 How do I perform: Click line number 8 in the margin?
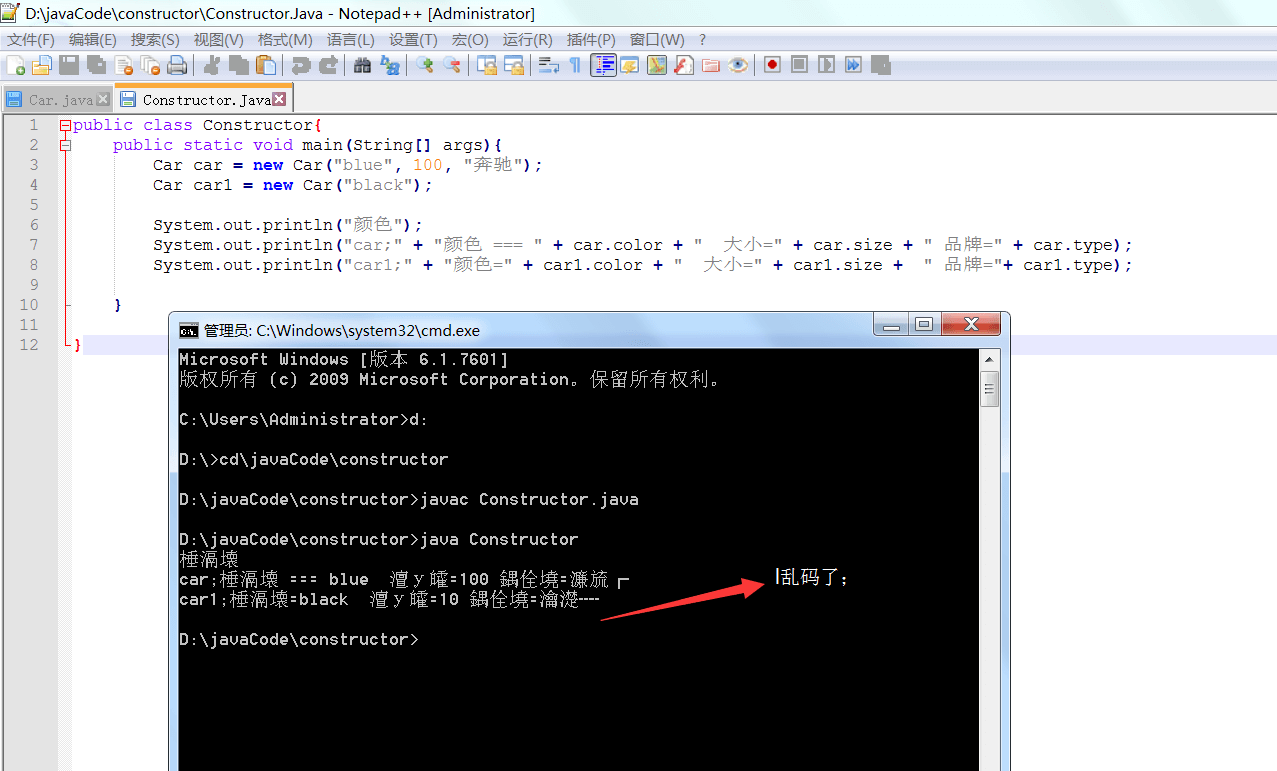34,265
